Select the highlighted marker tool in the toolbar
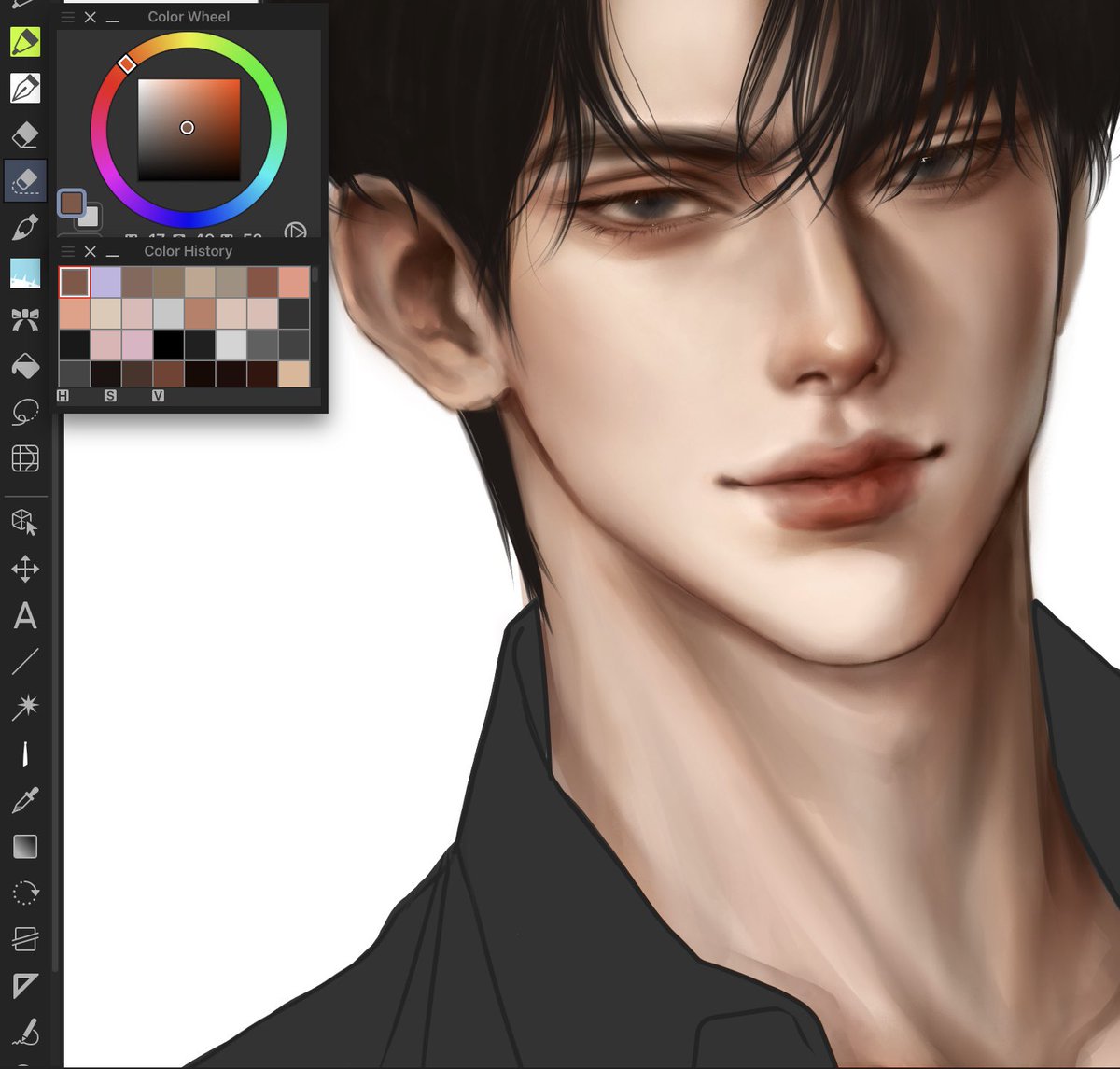Image resolution: width=1120 pixels, height=1069 pixels. click(25, 41)
